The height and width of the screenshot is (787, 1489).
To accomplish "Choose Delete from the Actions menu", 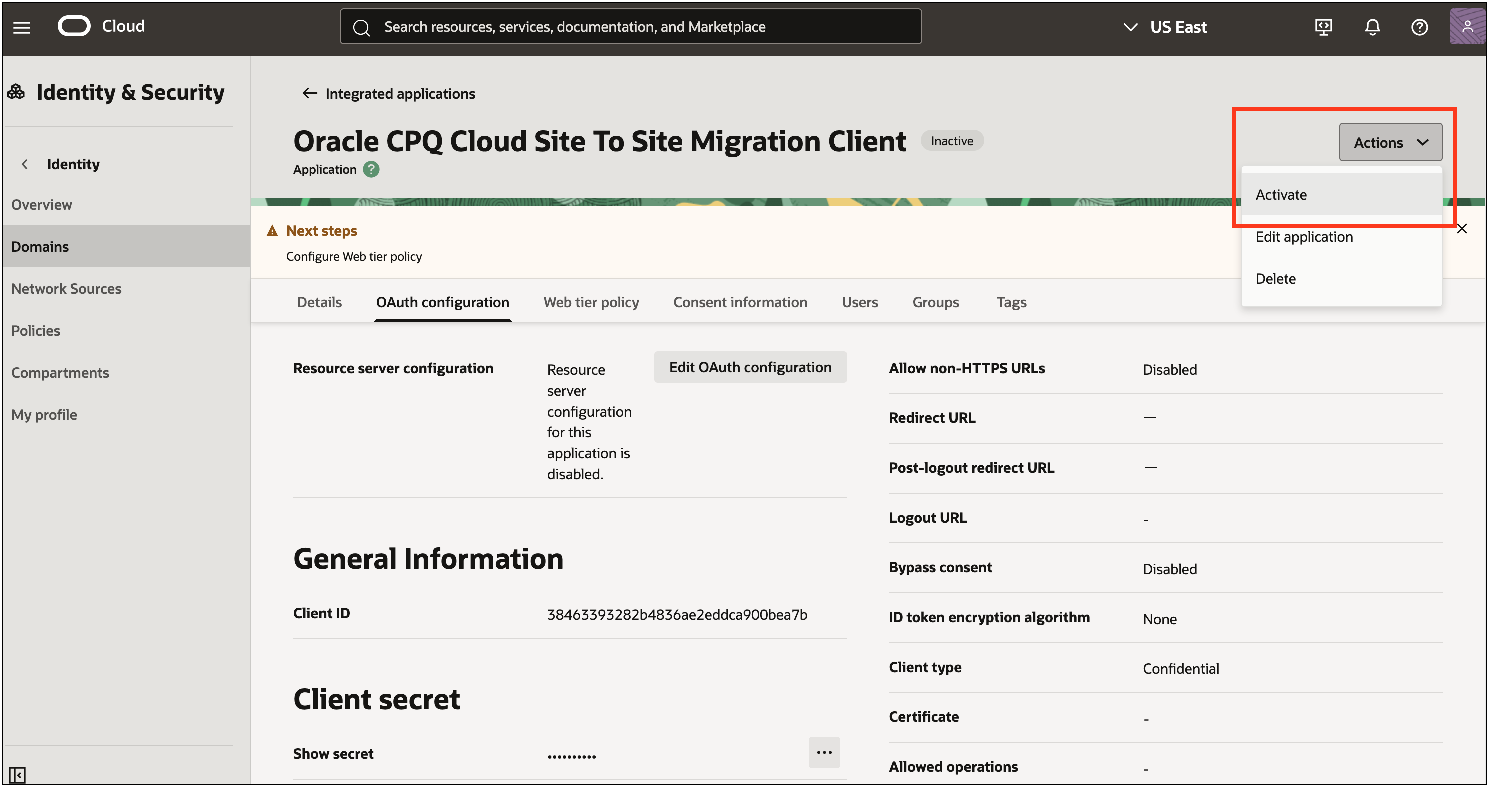I will click(1341, 279).
